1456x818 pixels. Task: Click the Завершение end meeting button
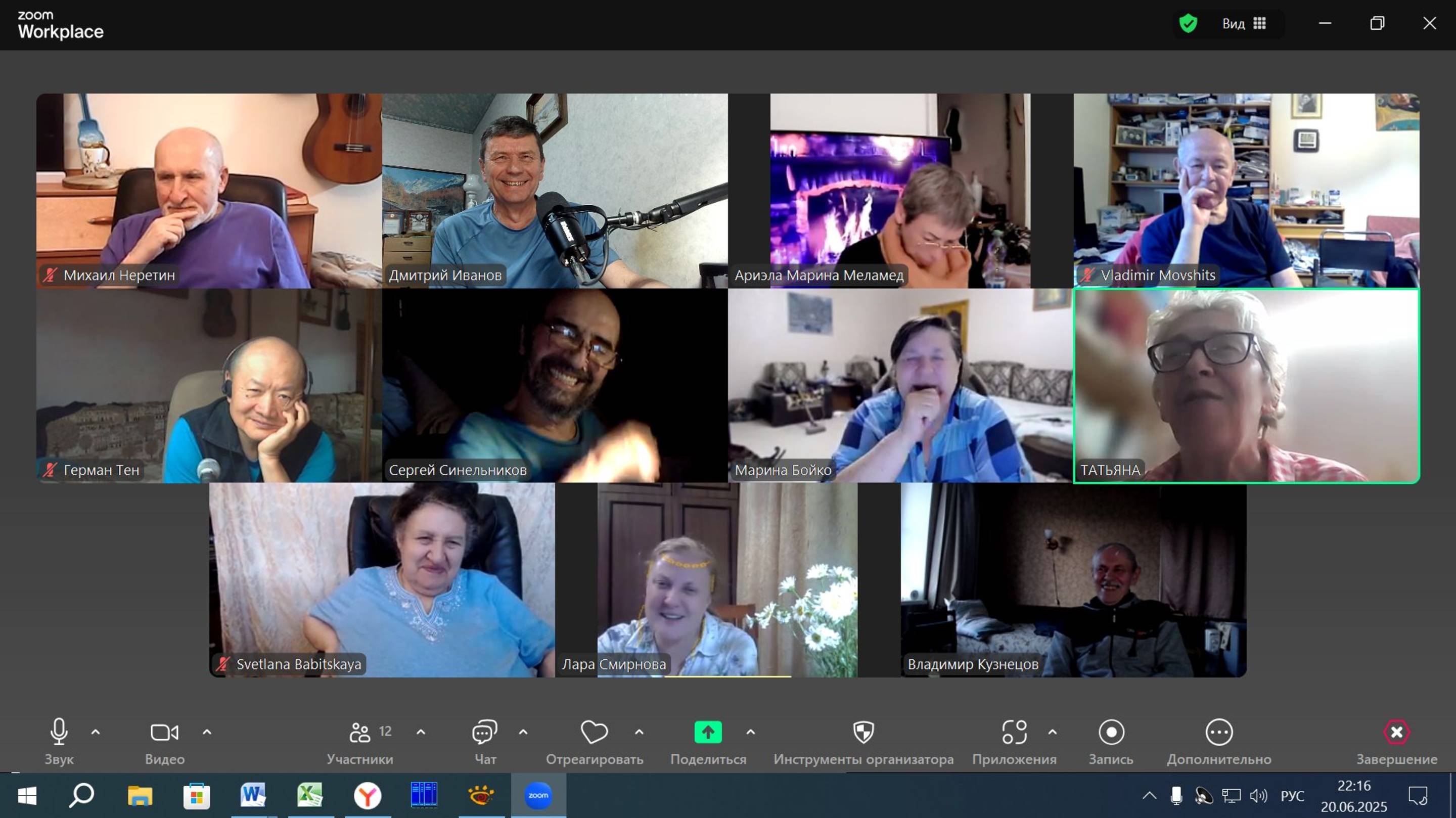pos(1396,733)
